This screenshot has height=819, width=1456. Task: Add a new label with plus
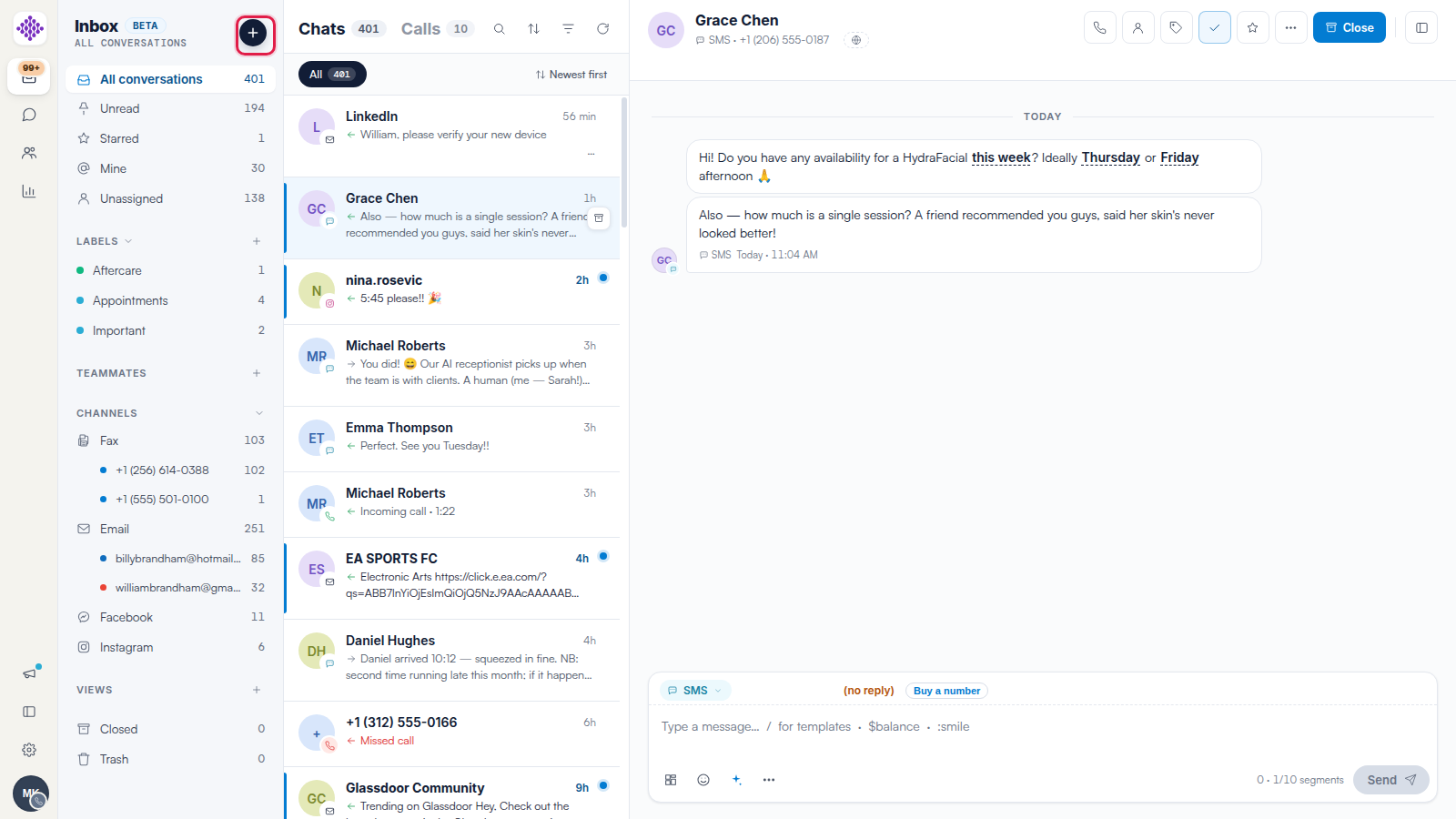(x=257, y=241)
